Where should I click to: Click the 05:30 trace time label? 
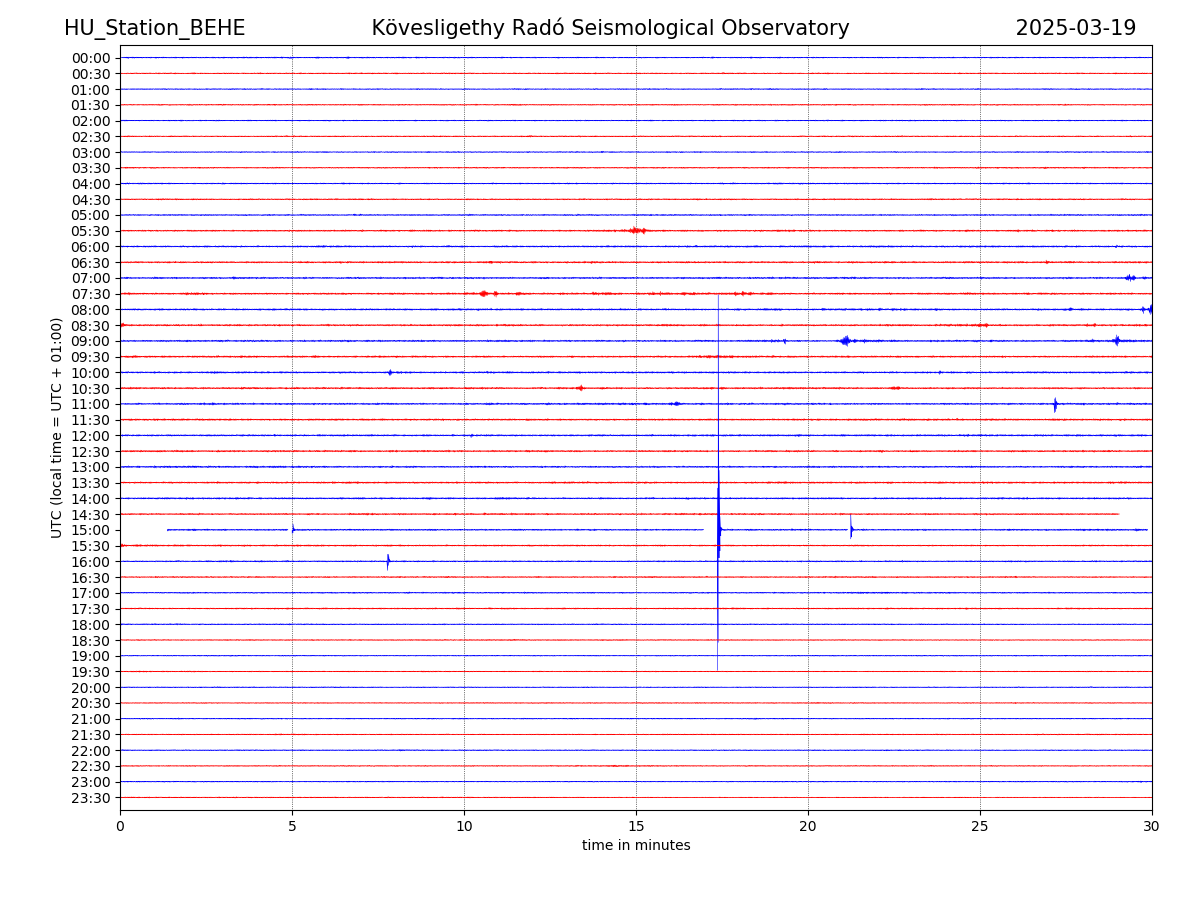point(91,231)
